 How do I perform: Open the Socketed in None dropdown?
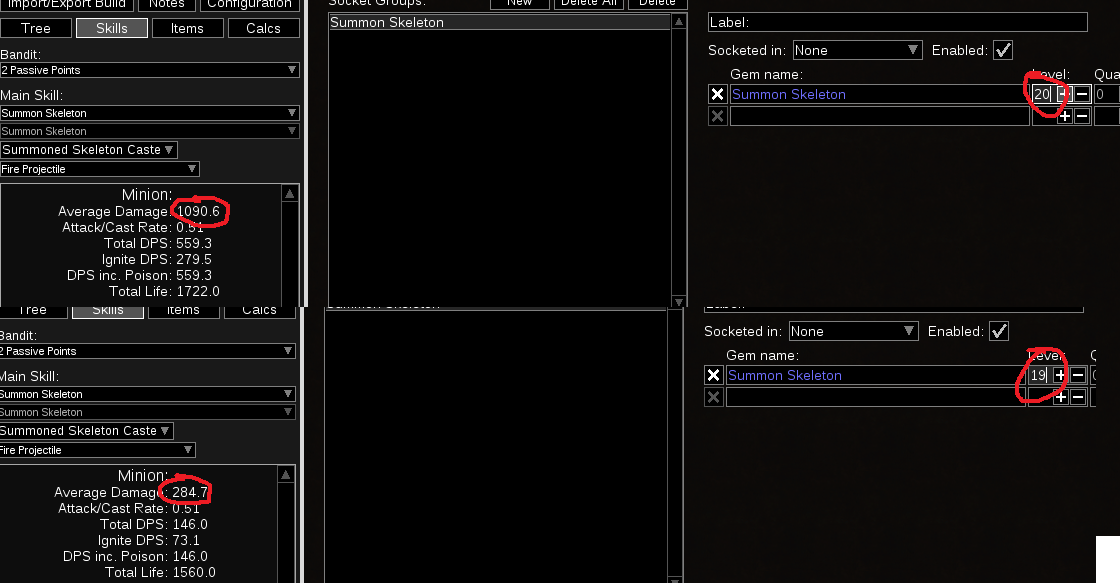click(x=855, y=49)
